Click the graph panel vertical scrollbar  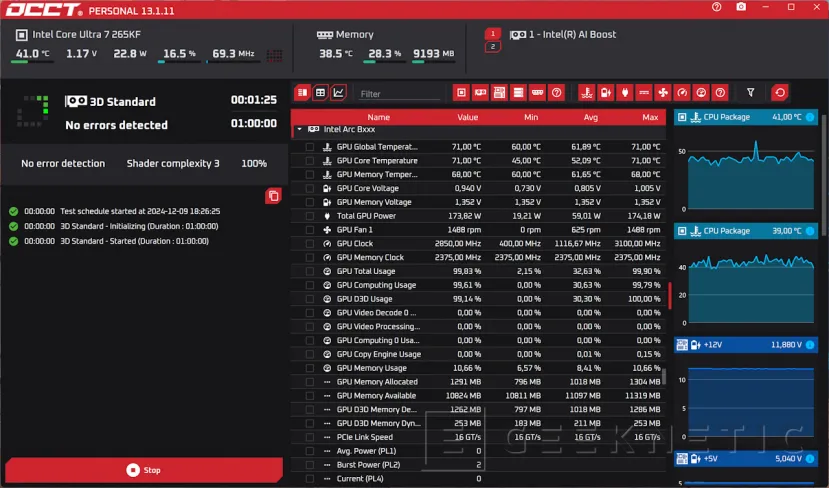click(823, 174)
